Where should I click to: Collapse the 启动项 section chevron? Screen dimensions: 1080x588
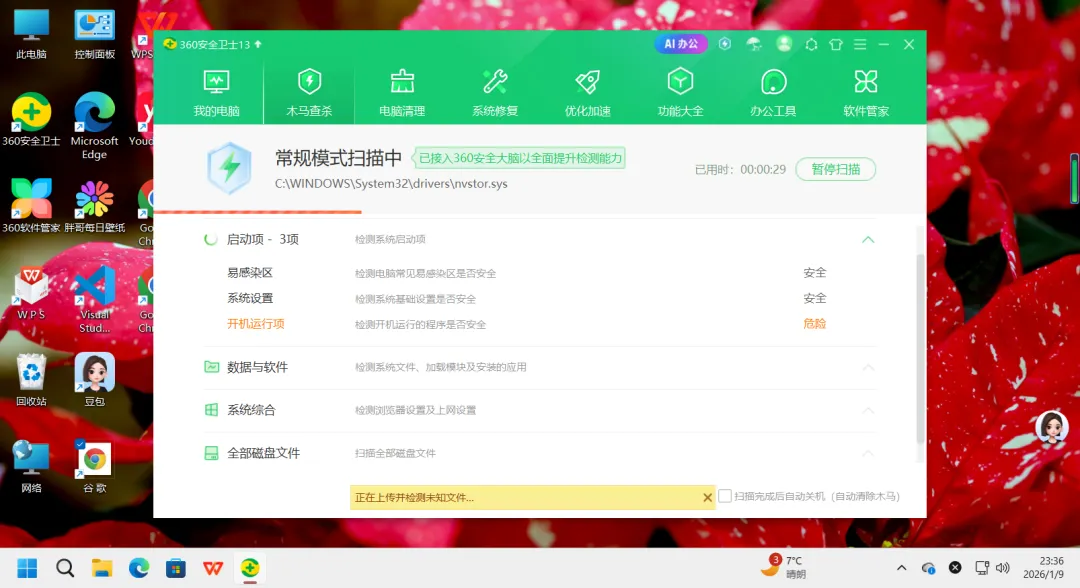click(868, 240)
